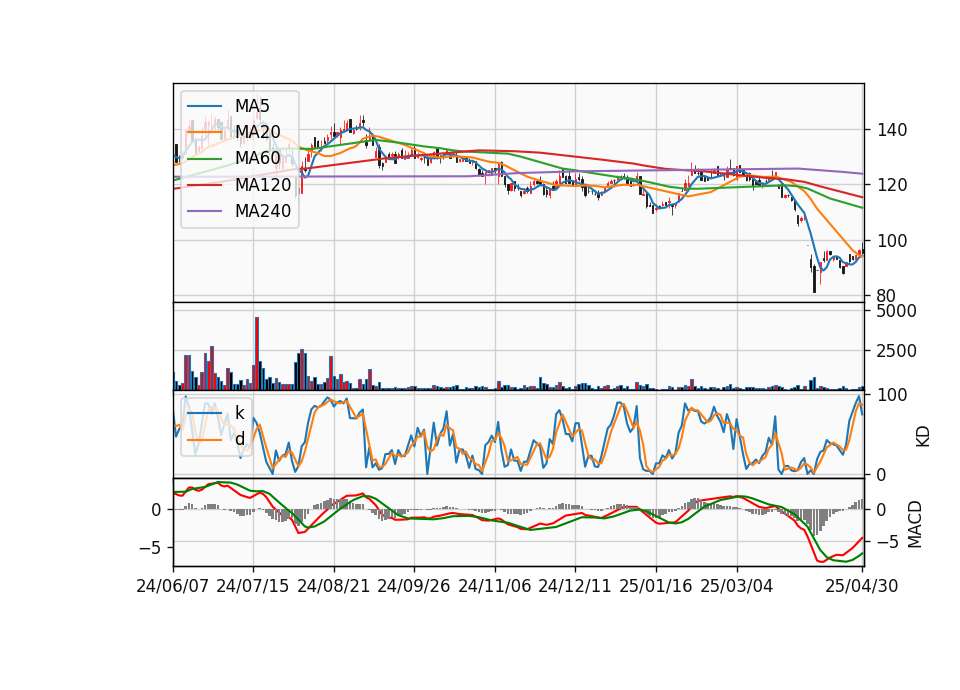Click the purple MA240 legend line sample

[204, 211]
